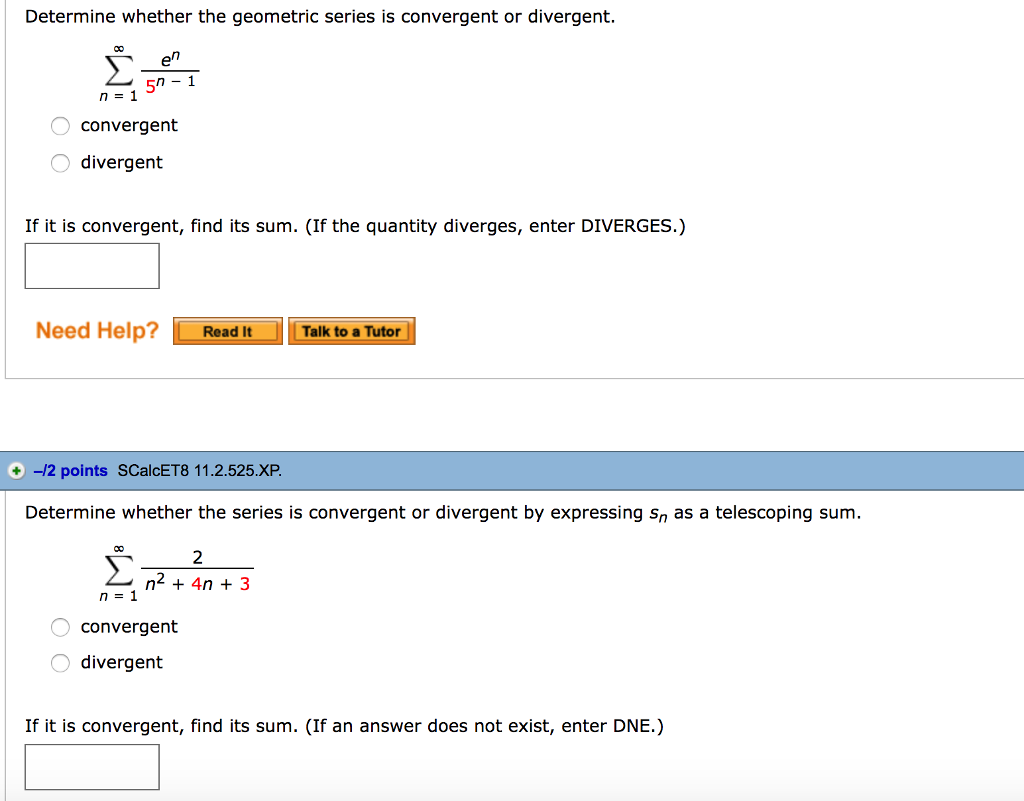
Task: Select divergent for the telescoping series
Action: click(60, 662)
